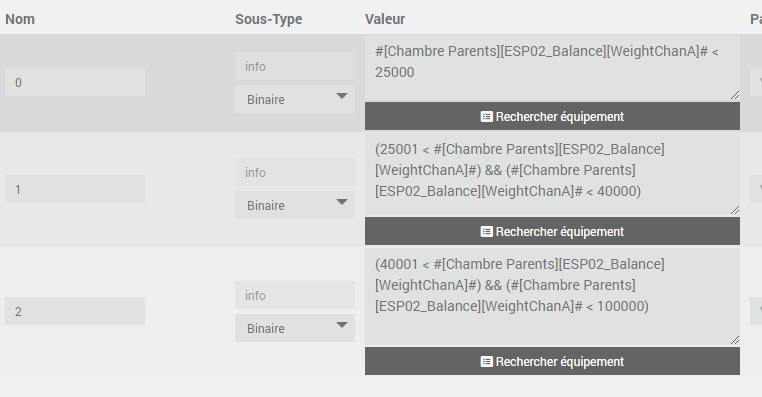Open Binaire sub-type dropdown for command 1
Screen dimensions: 762x397
[295, 205]
